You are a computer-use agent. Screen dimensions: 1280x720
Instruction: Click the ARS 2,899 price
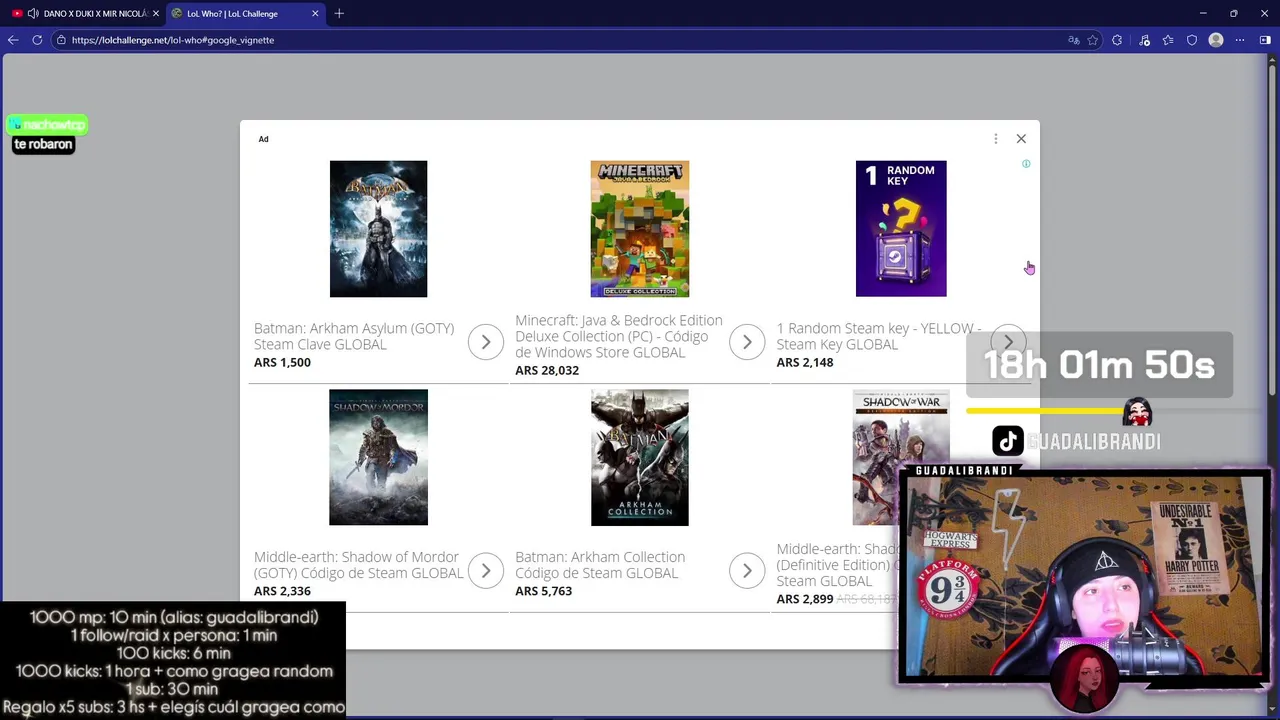[805, 599]
